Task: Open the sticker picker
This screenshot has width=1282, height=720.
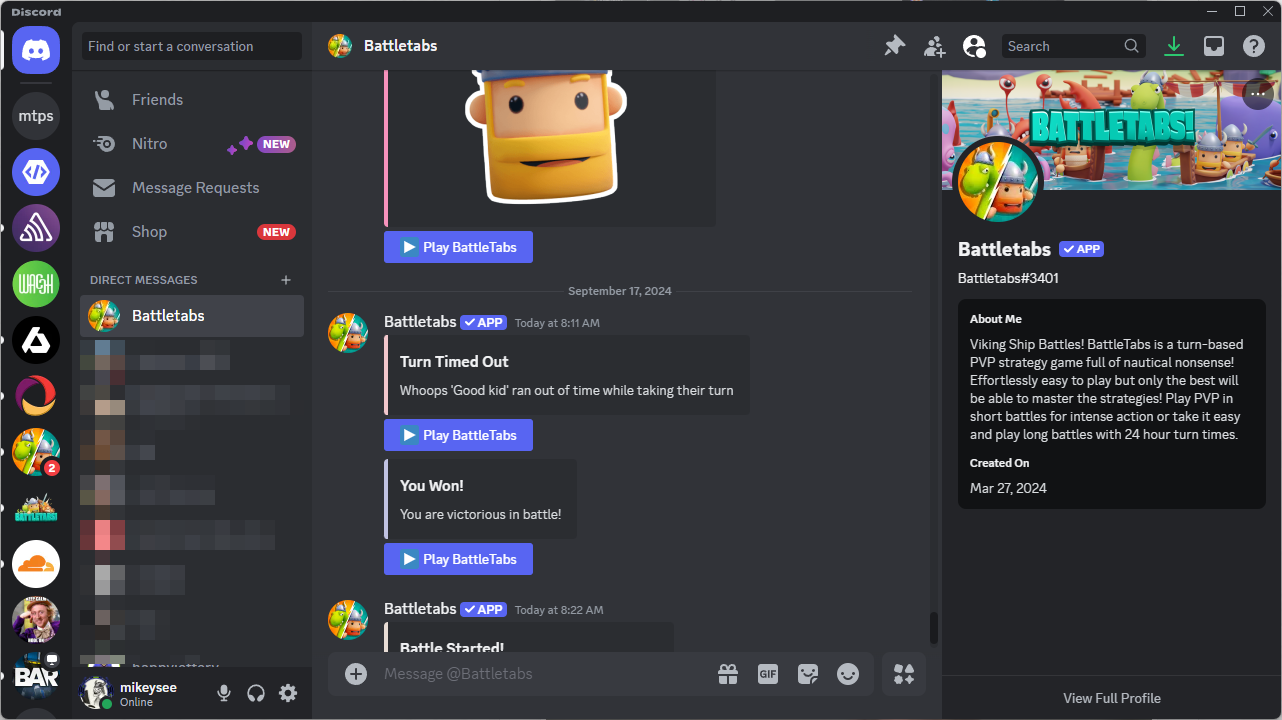Action: [x=807, y=674]
